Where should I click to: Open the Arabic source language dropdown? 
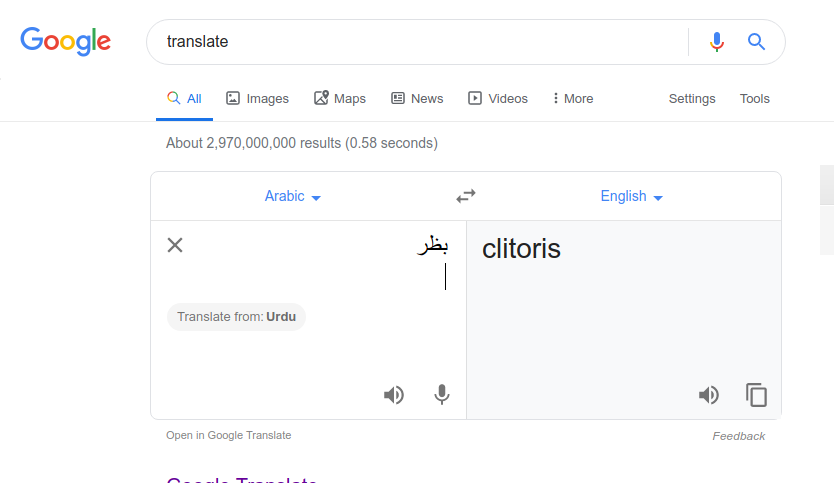click(x=293, y=196)
